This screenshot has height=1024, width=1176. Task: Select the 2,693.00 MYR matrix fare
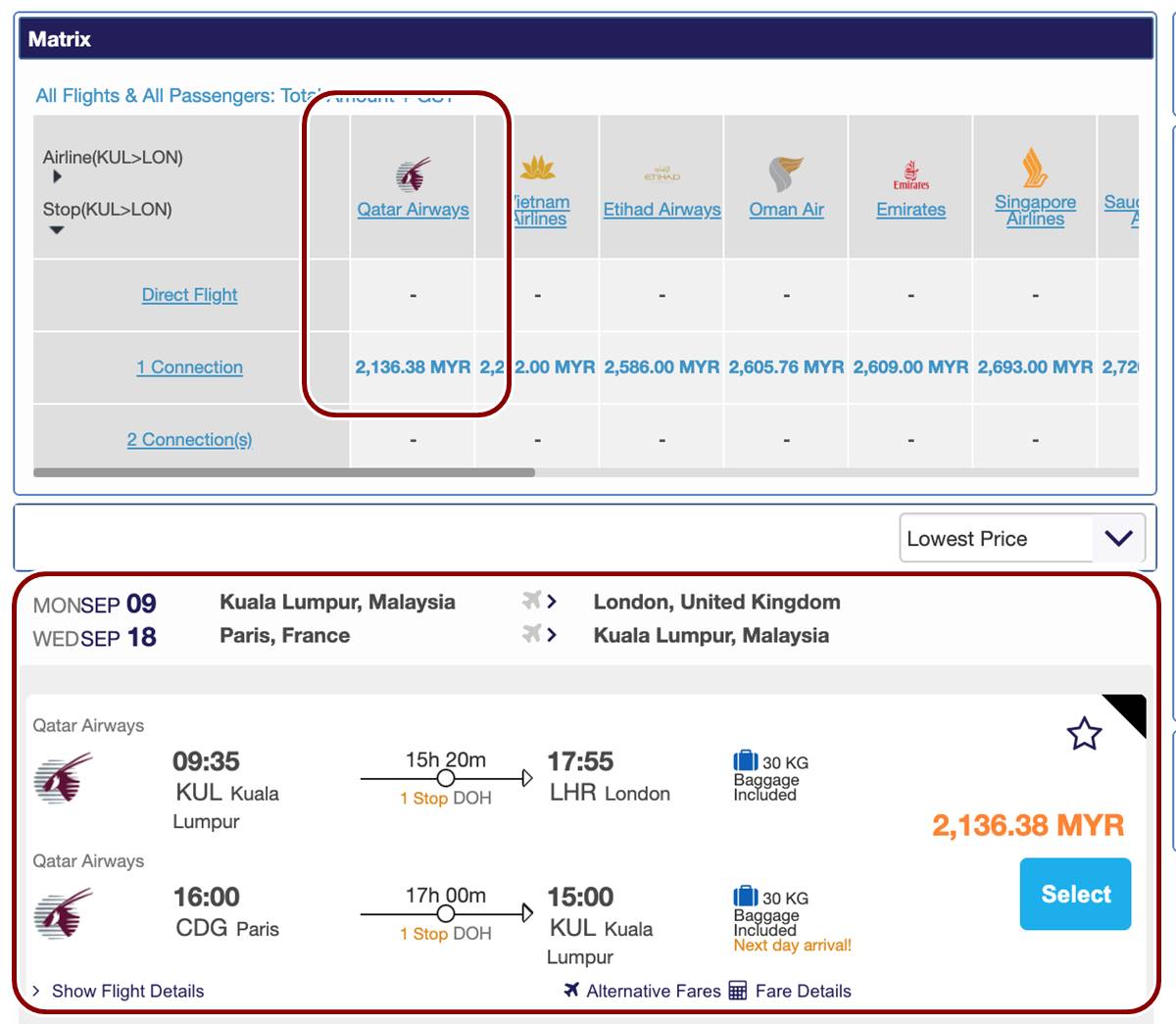tap(1035, 367)
